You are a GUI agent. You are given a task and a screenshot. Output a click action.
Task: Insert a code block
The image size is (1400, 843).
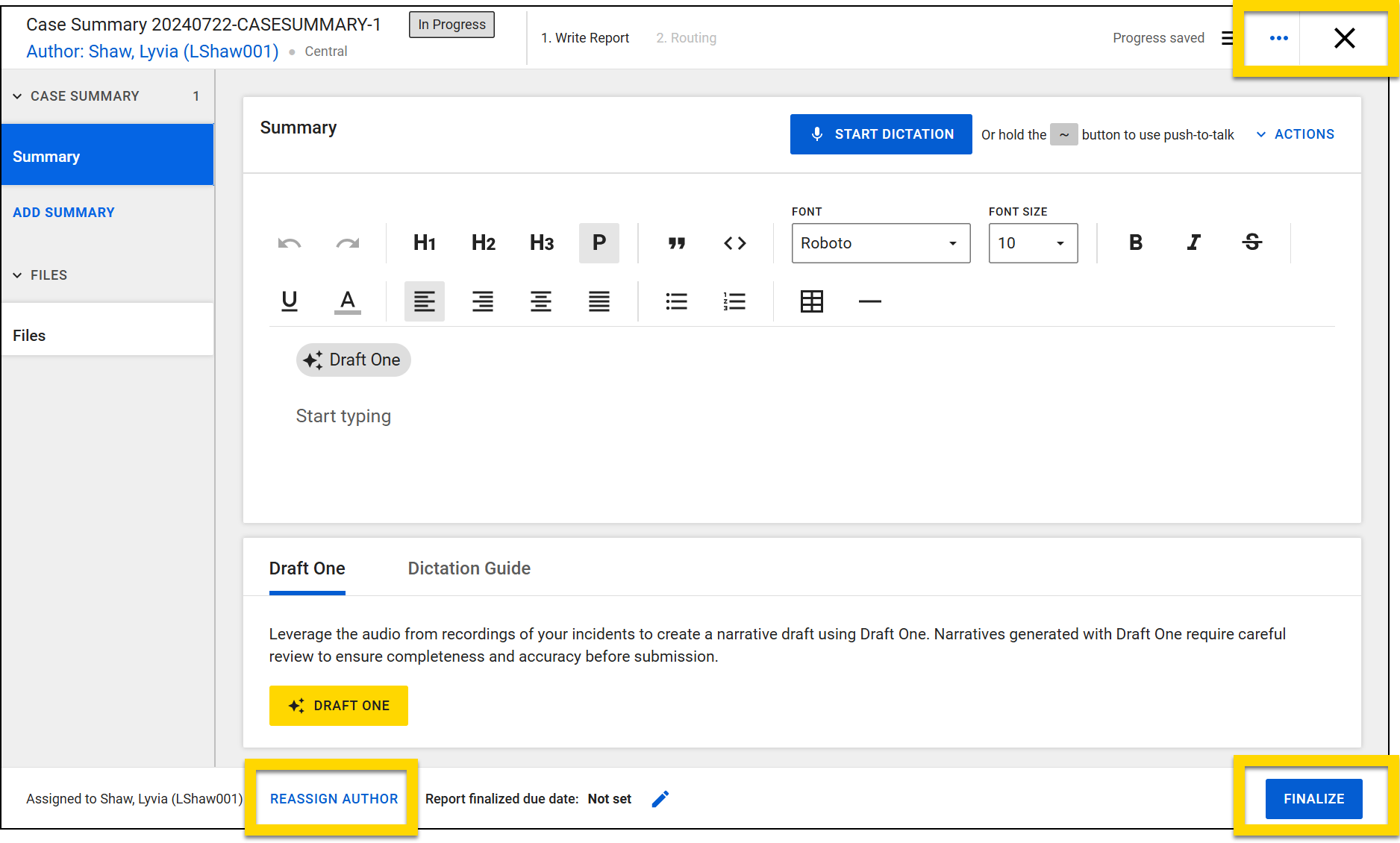coord(735,243)
